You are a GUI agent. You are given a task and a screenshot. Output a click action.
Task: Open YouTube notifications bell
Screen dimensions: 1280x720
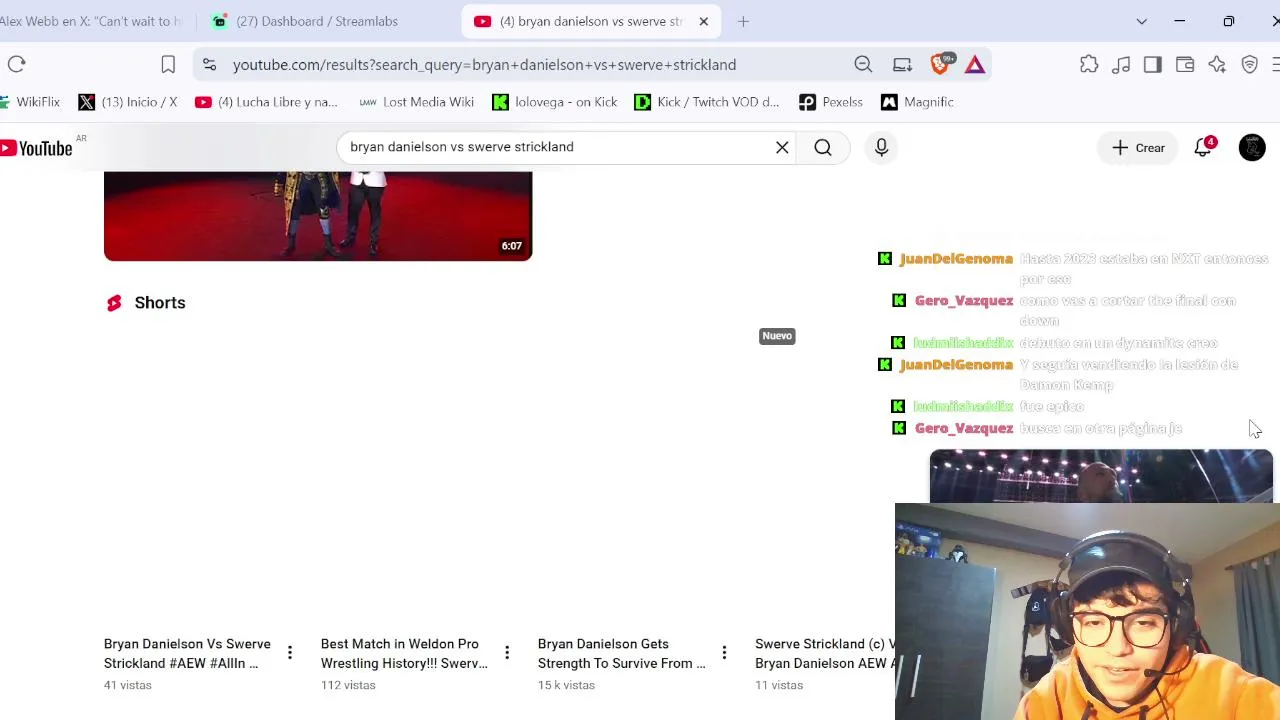[x=1203, y=148]
